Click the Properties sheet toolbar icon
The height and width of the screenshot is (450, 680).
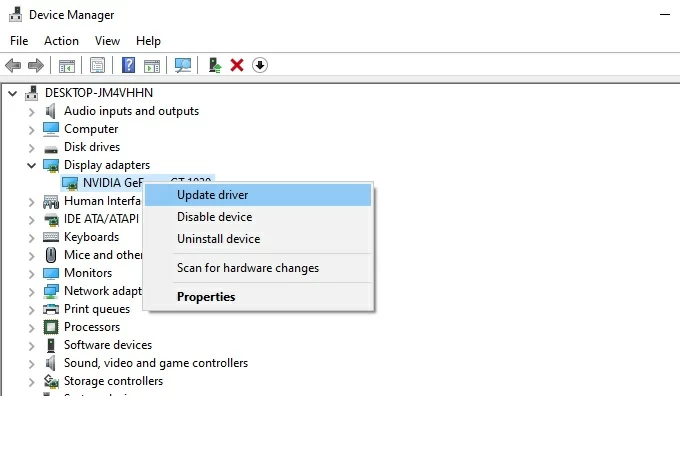97,65
